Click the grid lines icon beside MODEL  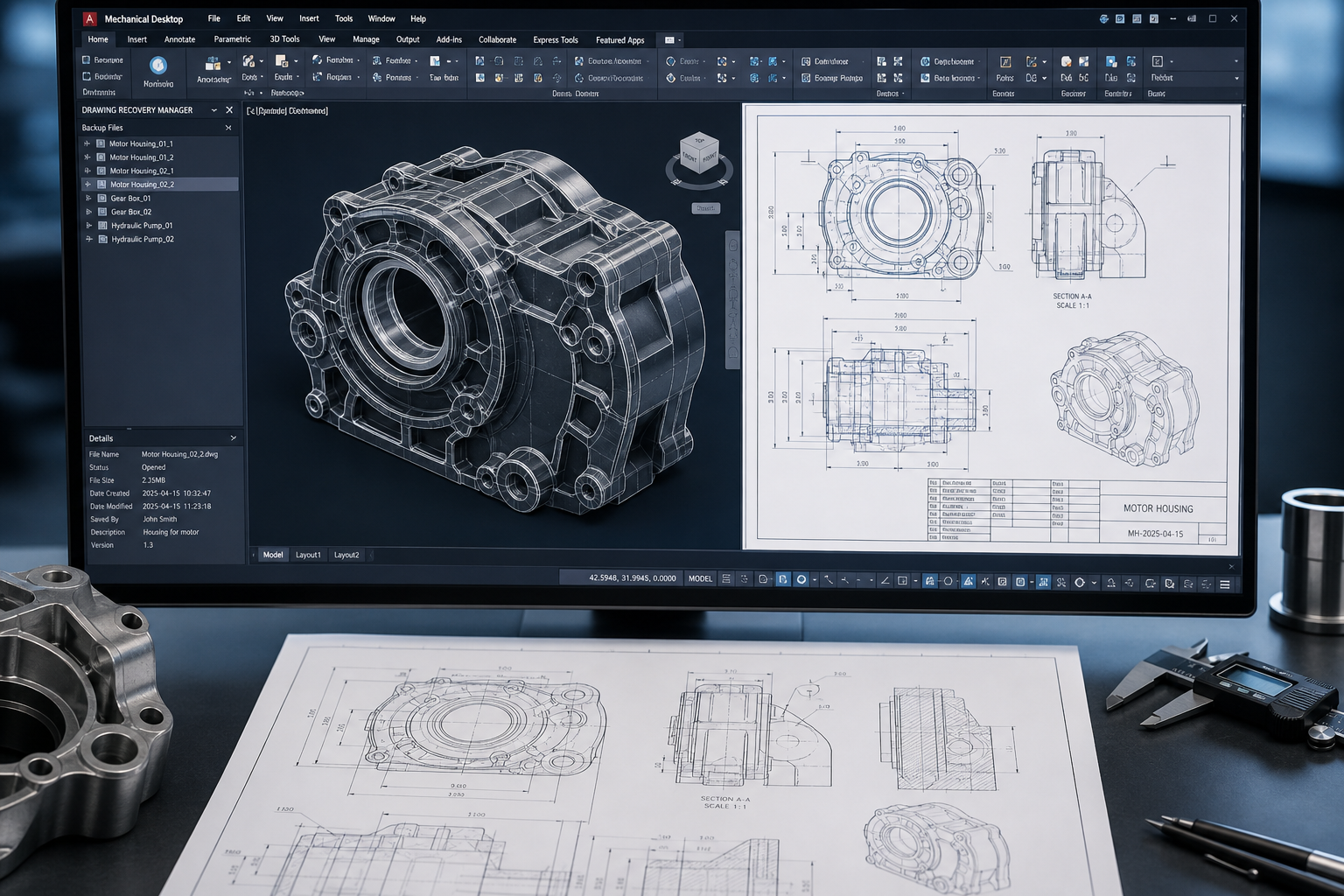click(x=726, y=579)
